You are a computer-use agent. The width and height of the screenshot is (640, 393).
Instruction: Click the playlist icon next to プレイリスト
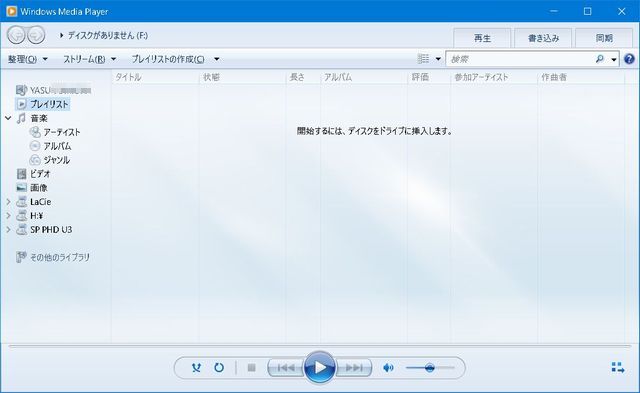click(x=22, y=104)
